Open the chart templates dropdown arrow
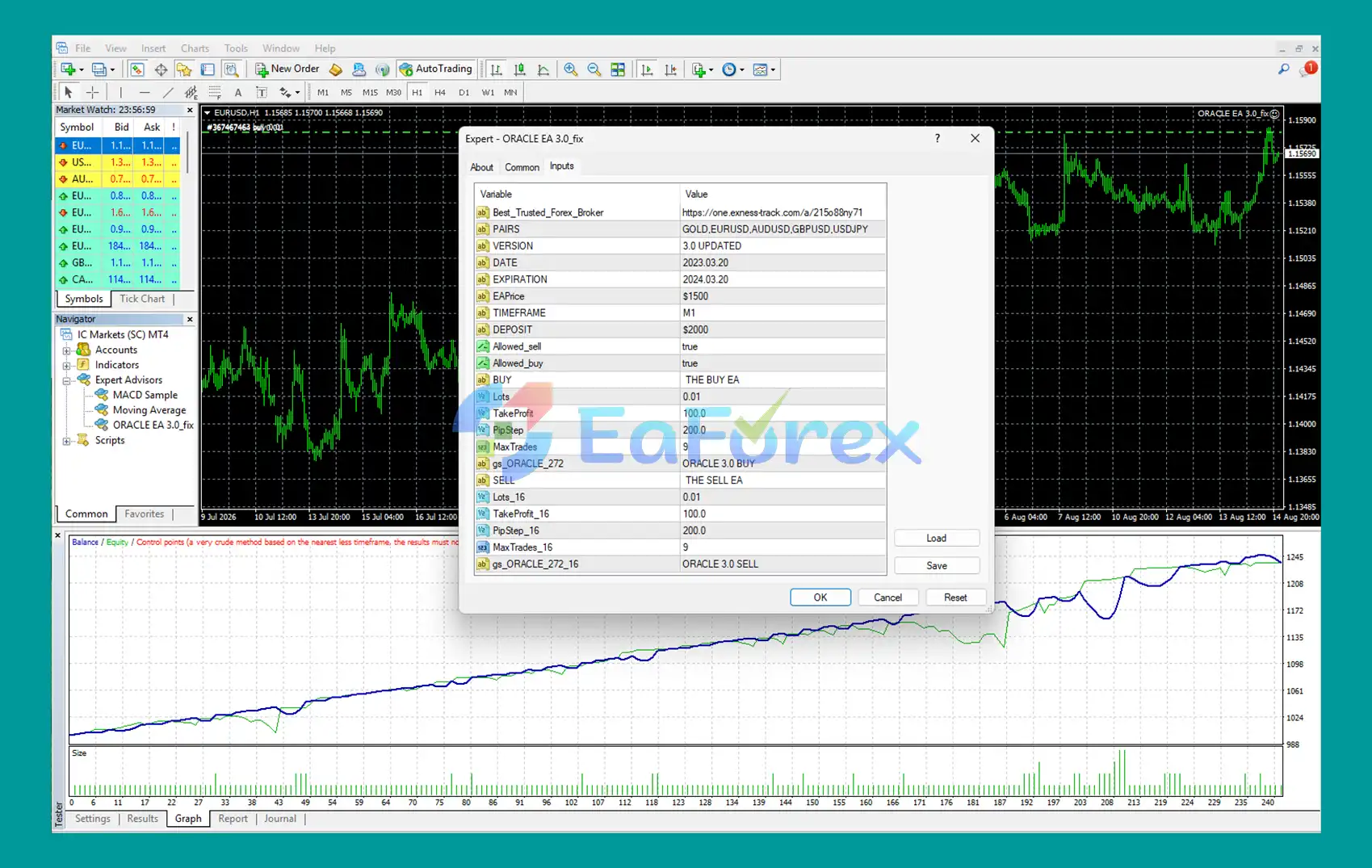1372x868 pixels. tap(773, 70)
